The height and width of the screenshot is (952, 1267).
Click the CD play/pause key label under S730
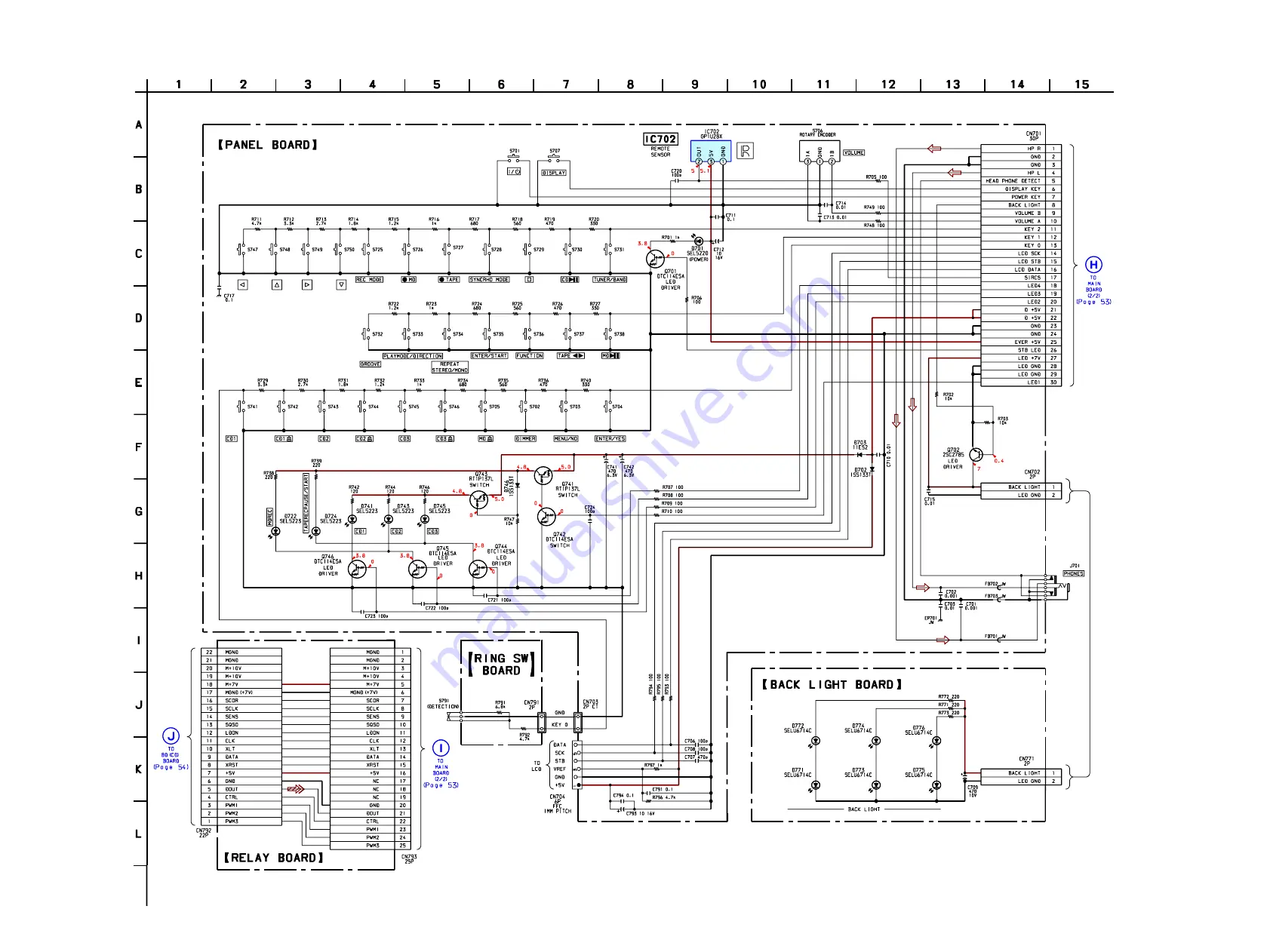[x=570, y=280]
